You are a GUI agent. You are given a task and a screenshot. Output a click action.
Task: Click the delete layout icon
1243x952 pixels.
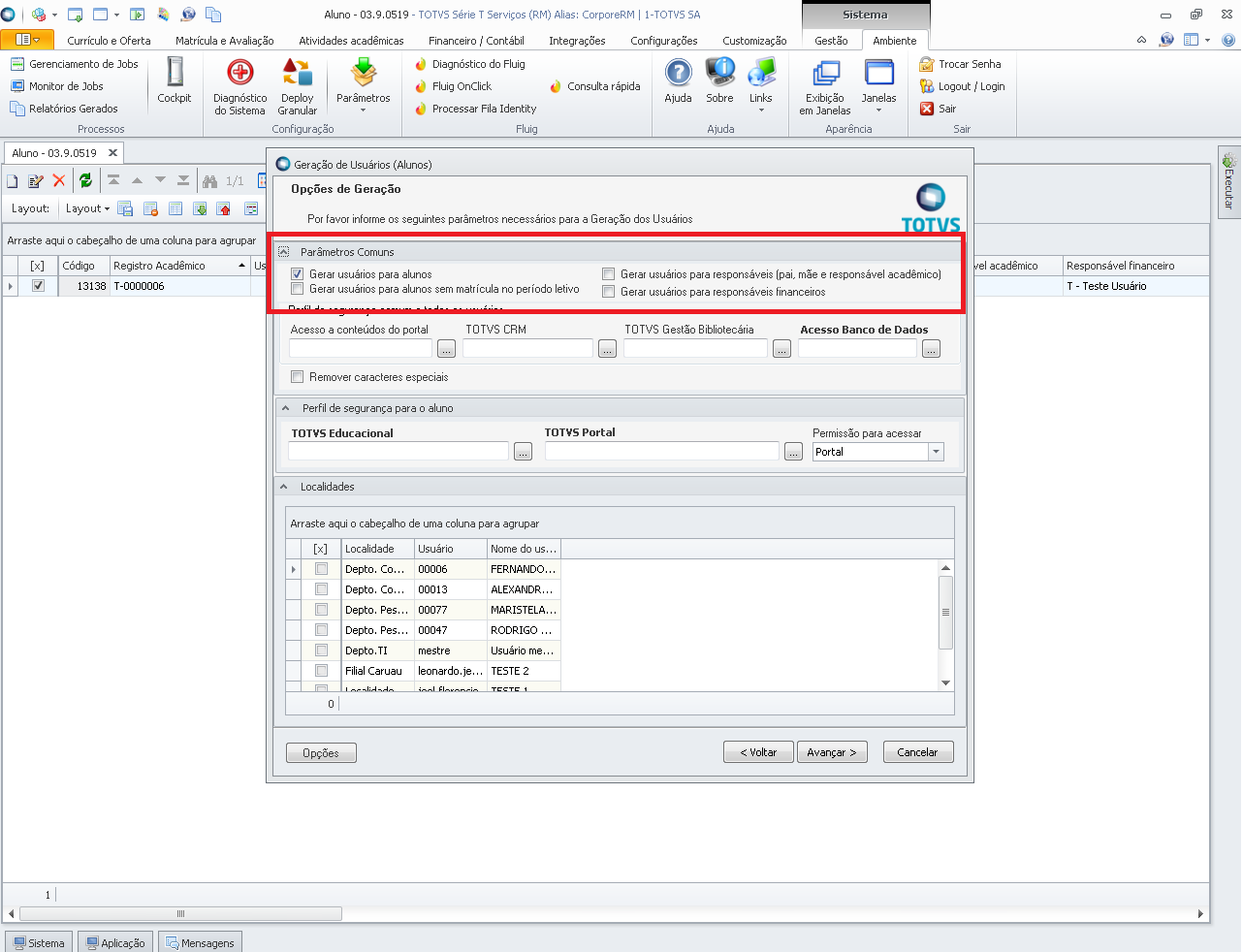[150, 208]
